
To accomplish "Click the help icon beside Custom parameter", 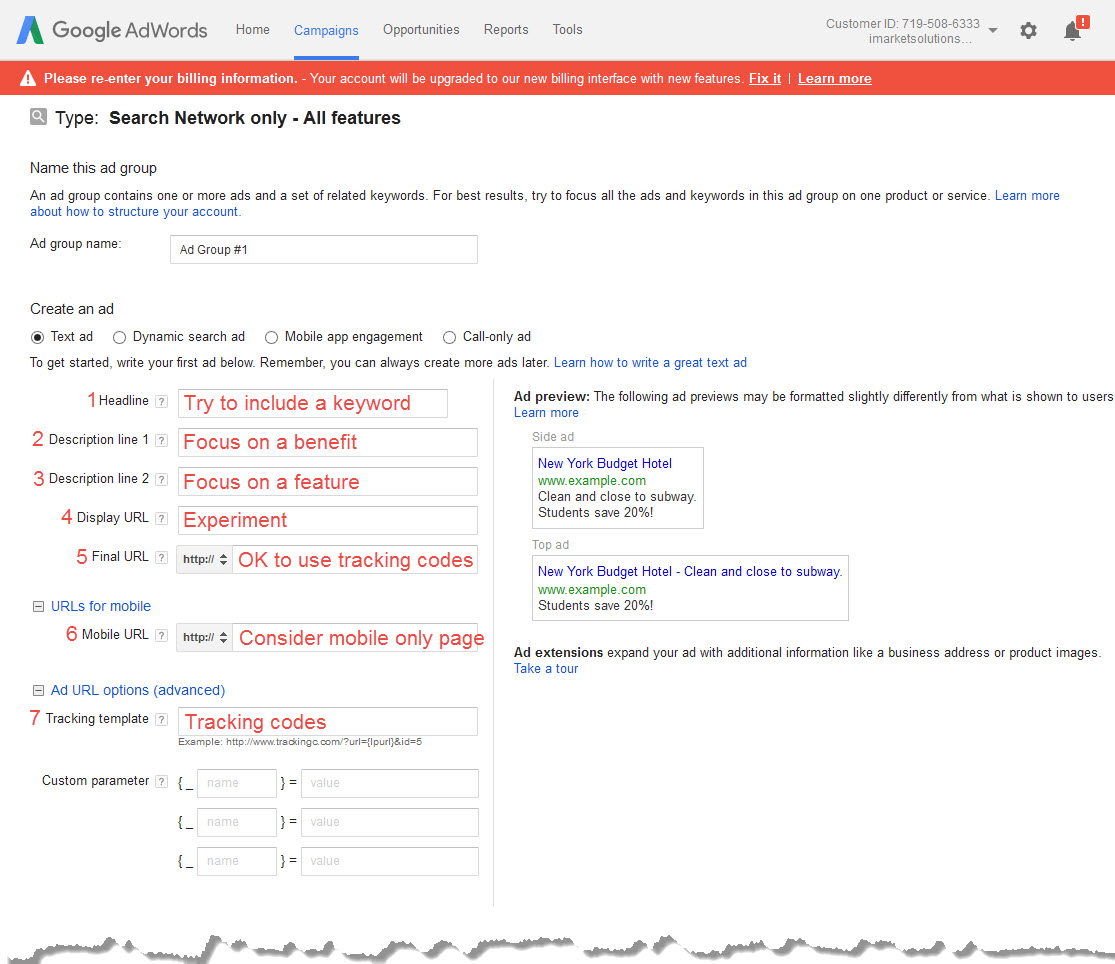I will click(x=161, y=782).
